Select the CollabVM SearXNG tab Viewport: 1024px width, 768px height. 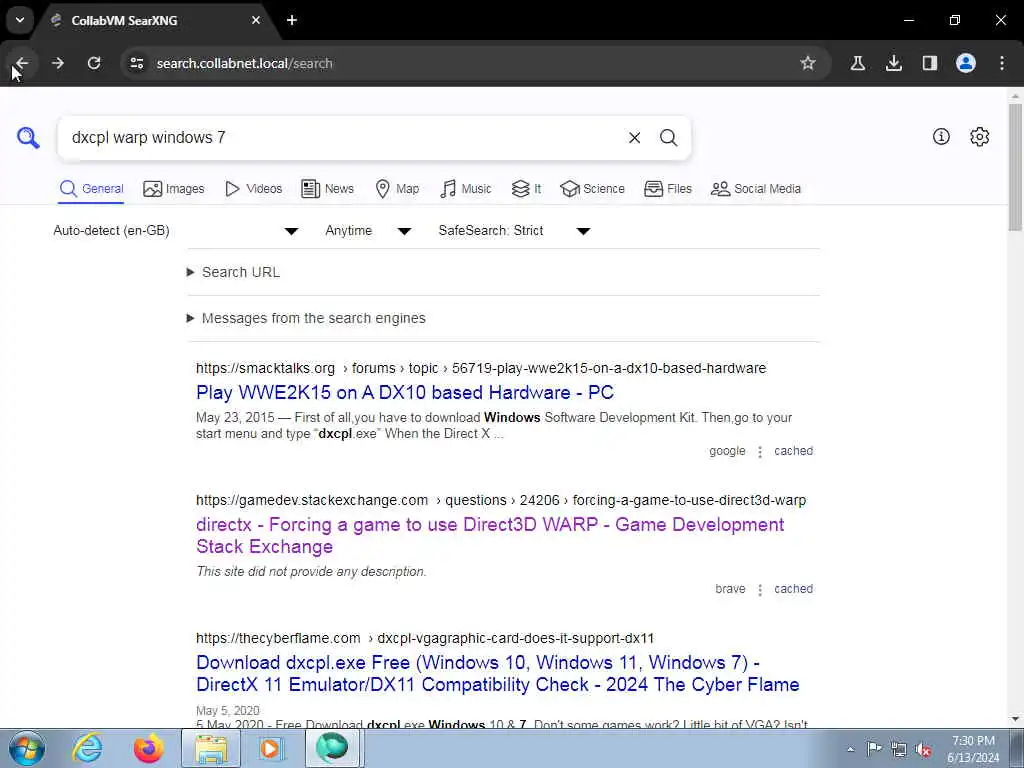coord(155,21)
